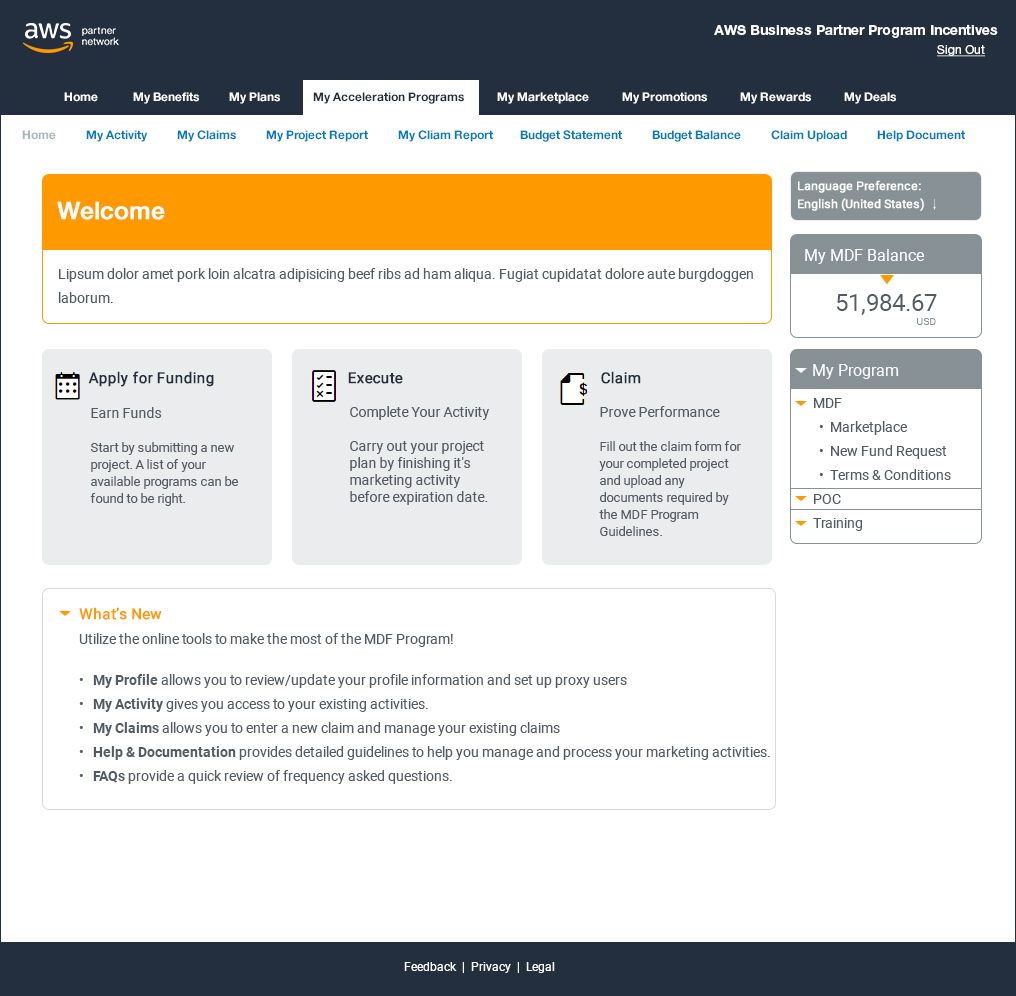This screenshot has height=996, width=1016.
Task: Click the MDF program item label
Action: (827, 403)
